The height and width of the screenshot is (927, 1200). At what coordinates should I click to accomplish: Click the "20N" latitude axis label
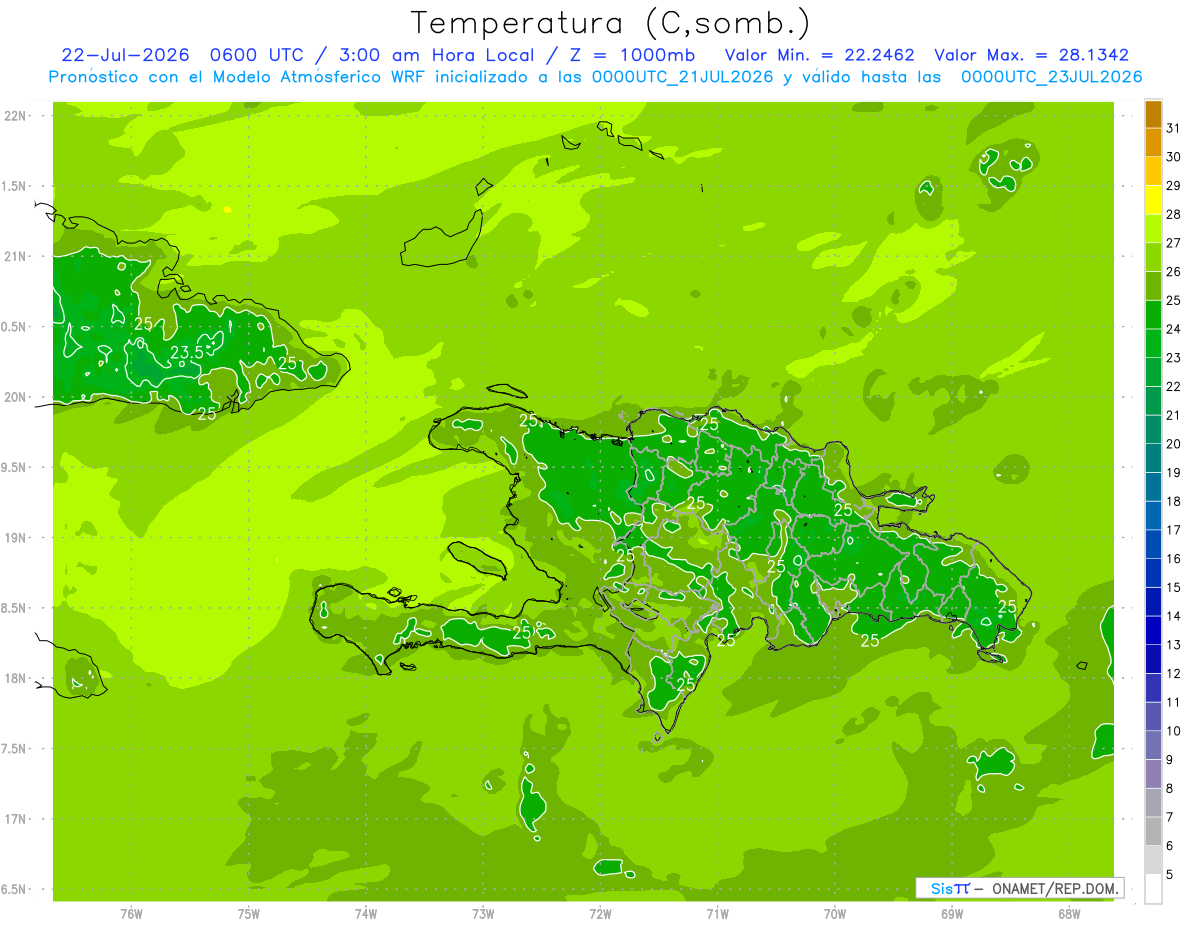coord(15,397)
